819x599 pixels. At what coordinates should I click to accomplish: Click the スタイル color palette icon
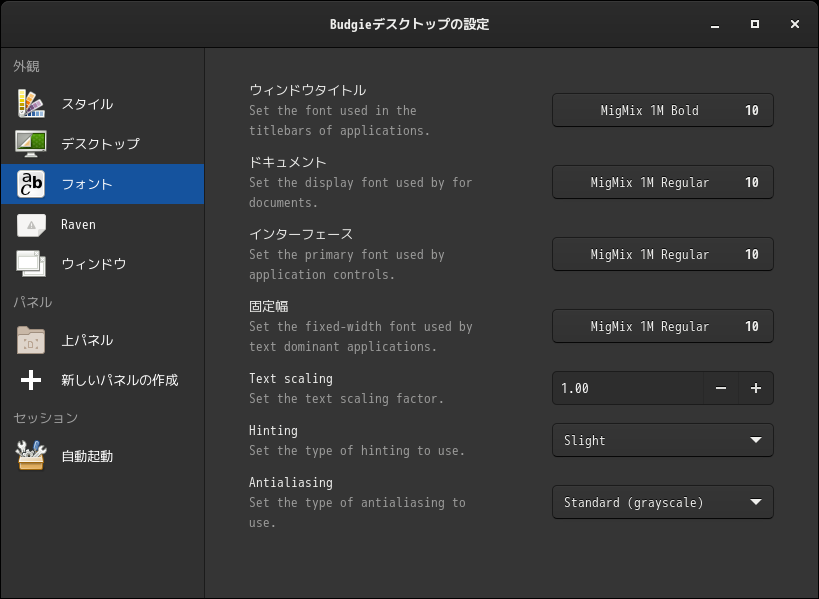[x=31, y=103]
